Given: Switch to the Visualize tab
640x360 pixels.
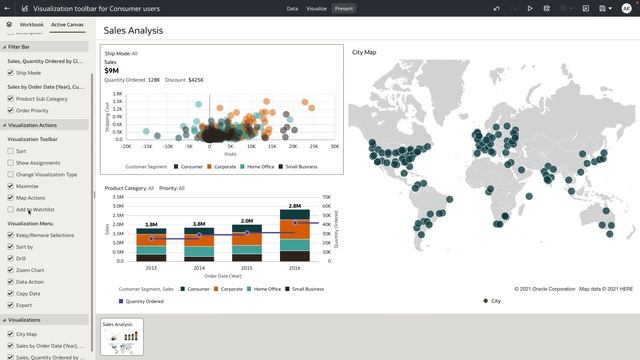Looking at the screenshot, I should click(316, 9).
